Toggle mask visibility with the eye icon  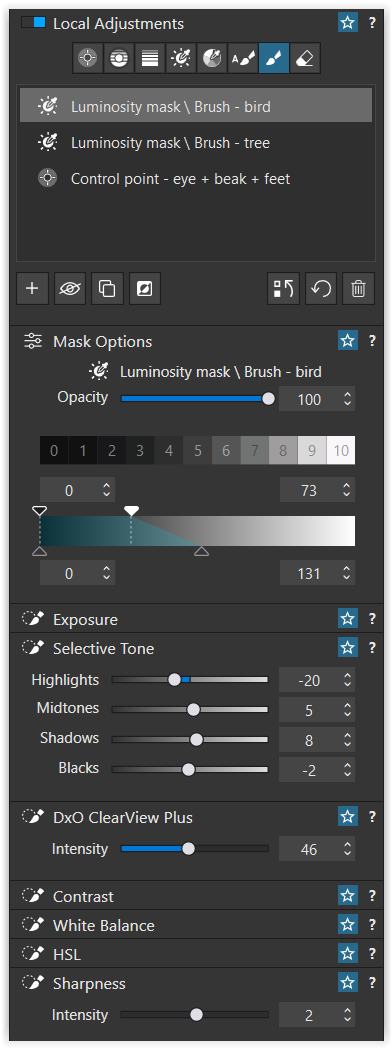point(70,288)
